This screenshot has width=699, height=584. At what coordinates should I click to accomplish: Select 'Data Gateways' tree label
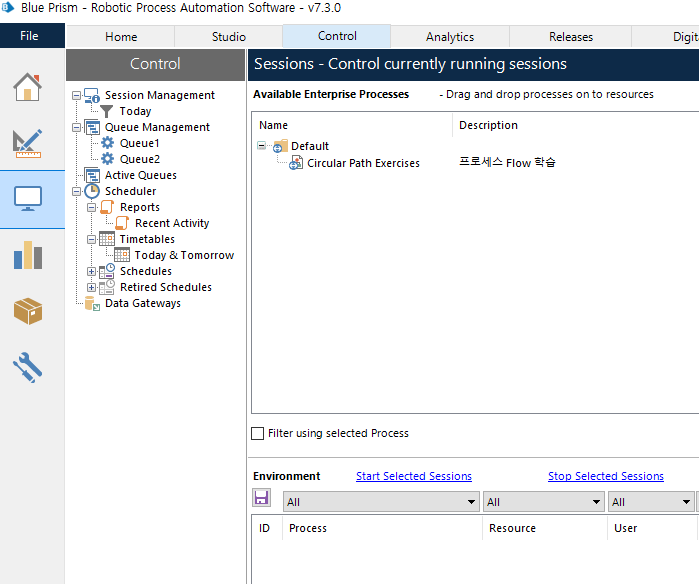coord(143,303)
